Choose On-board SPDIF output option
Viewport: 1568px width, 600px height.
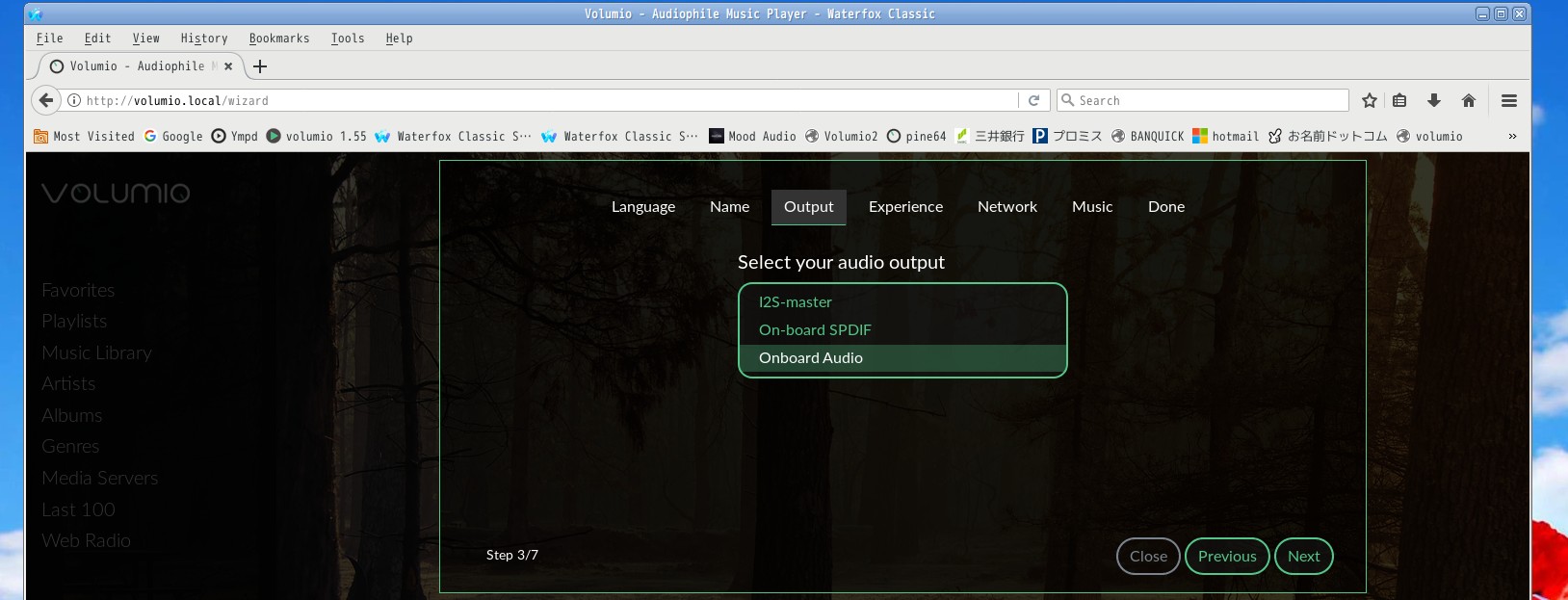point(815,330)
